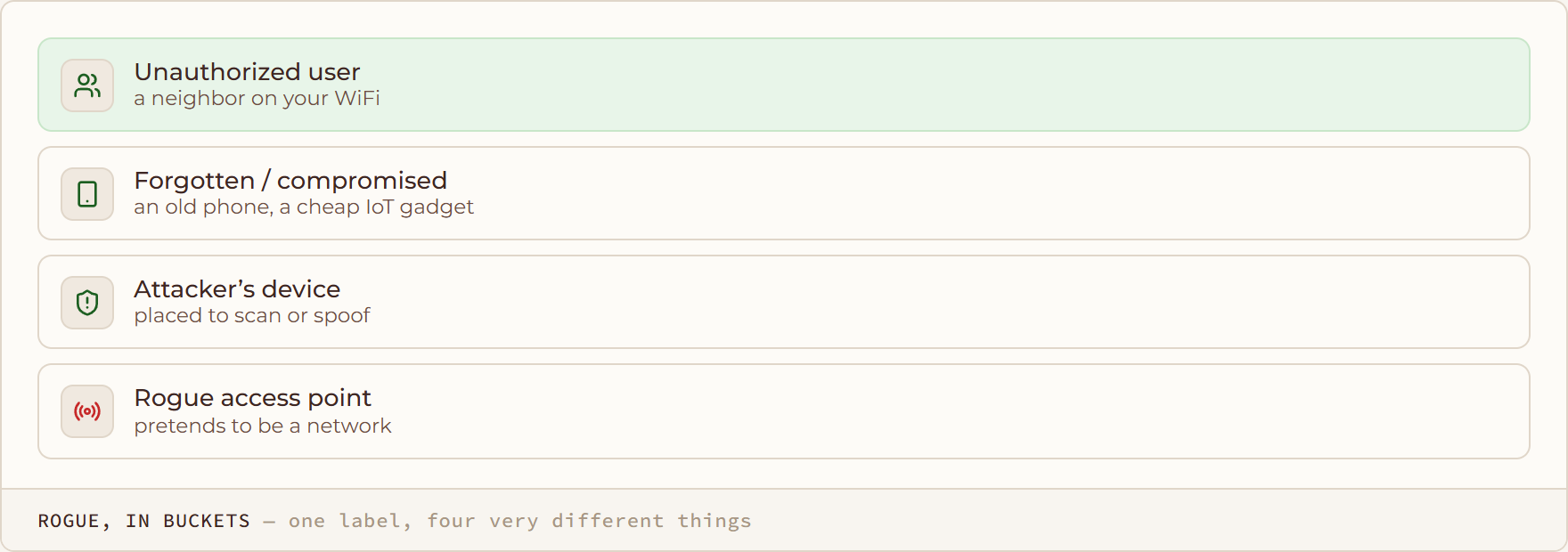Screen dimensions: 1568x552
Task: Click the users icon for Unauthorized user
Action: pos(87,85)
